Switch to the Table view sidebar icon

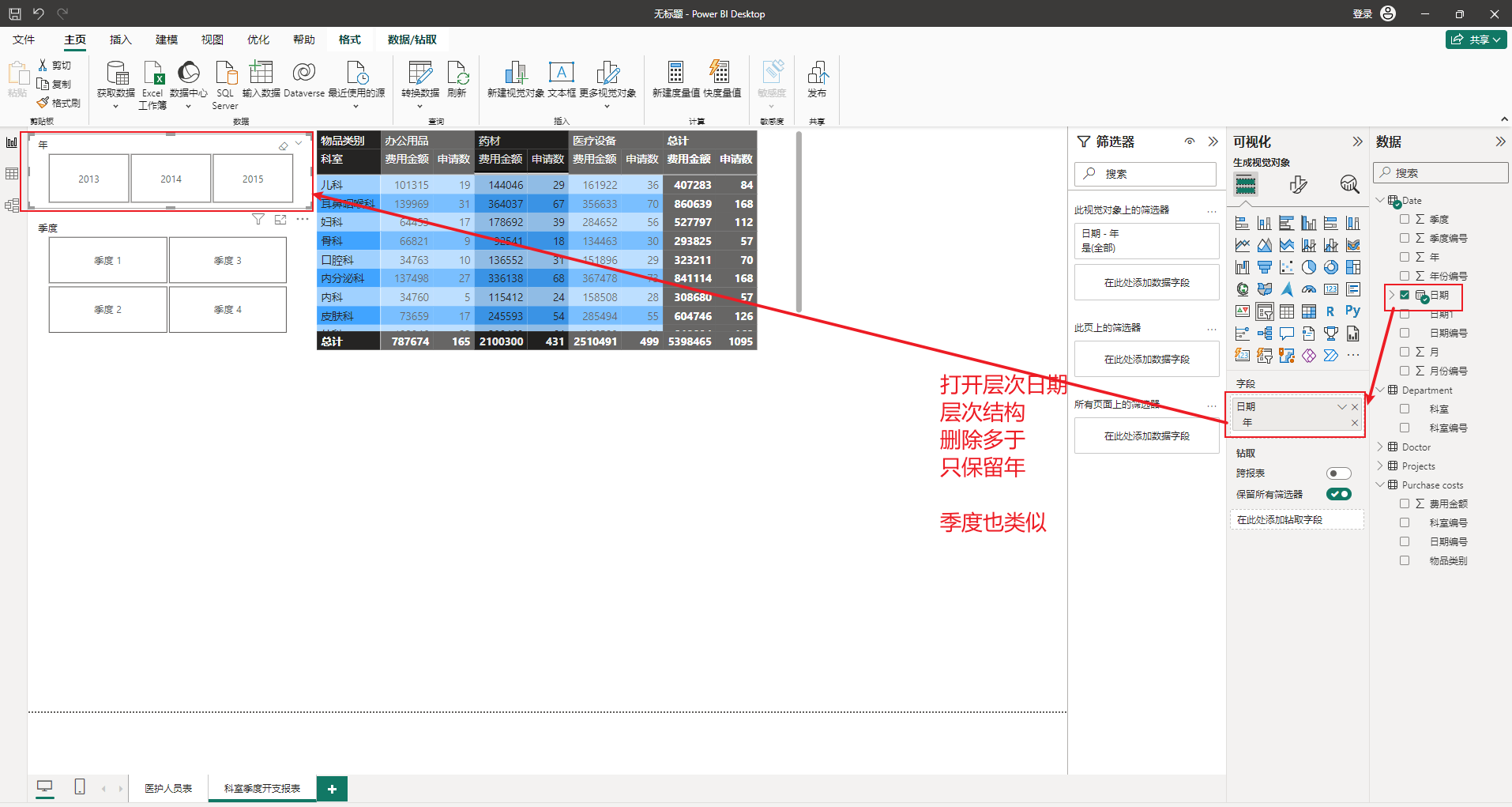coord(12,174)
